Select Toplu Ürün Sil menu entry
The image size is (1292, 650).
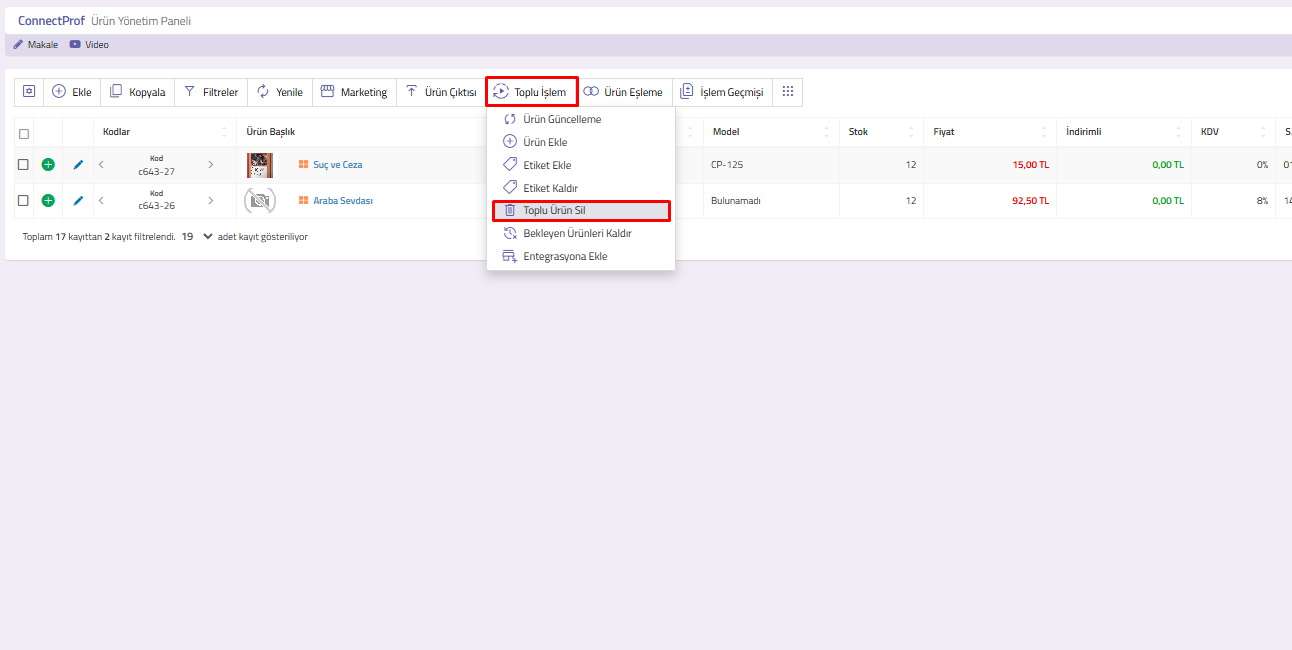(x=580, y=211)
